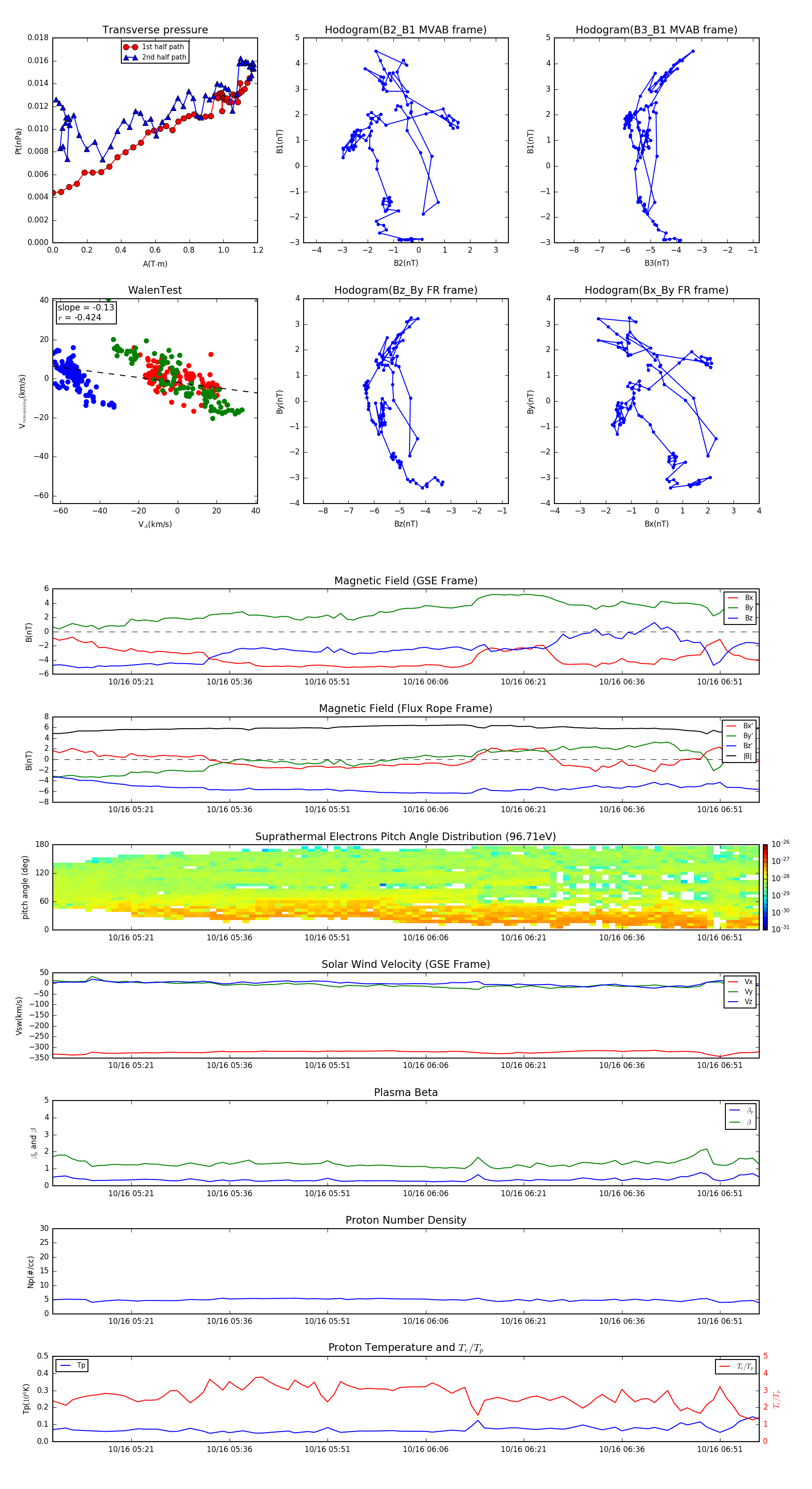Click the "Hodogram(Bz_By FR frame)" title
This screenshot has width=812, height=1489.
[406, 290]
